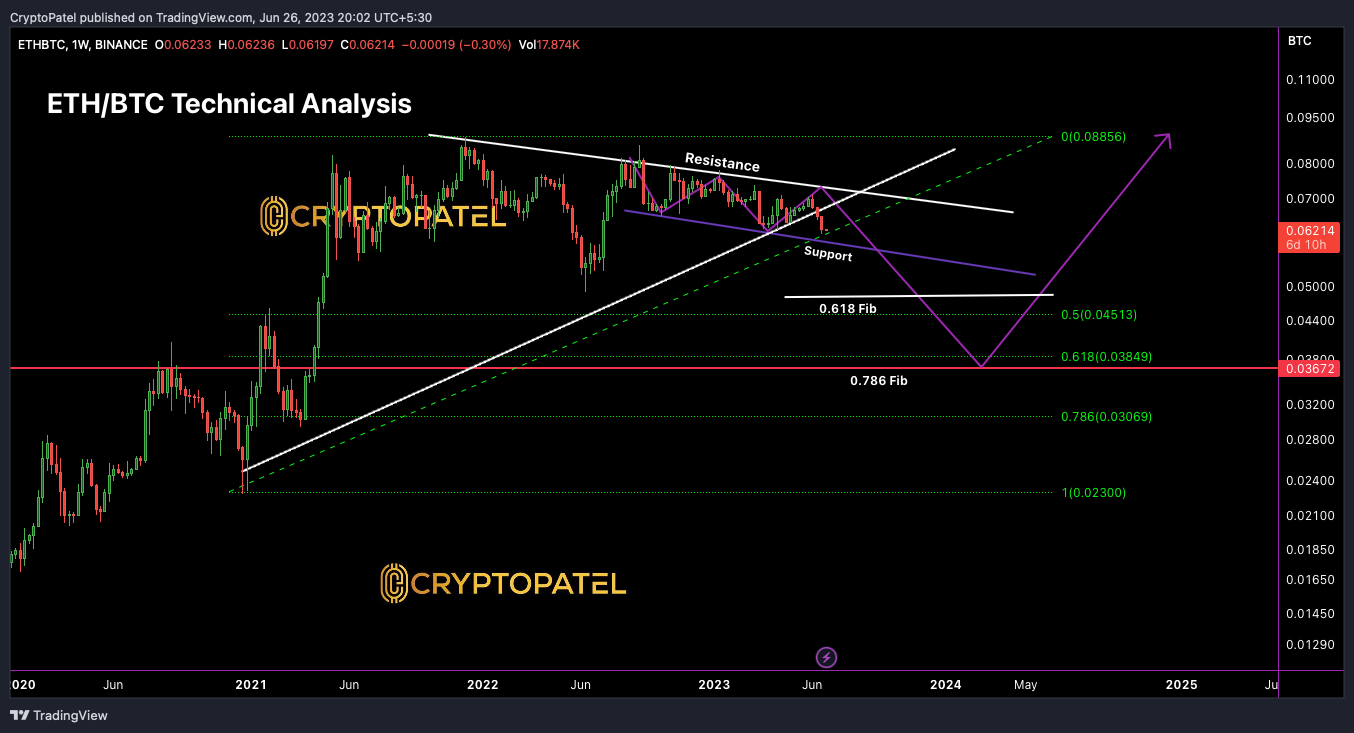Click the 0.786 Fib white text label
The height and width of the screenshot is (733, 1354).
coord(879,380)
